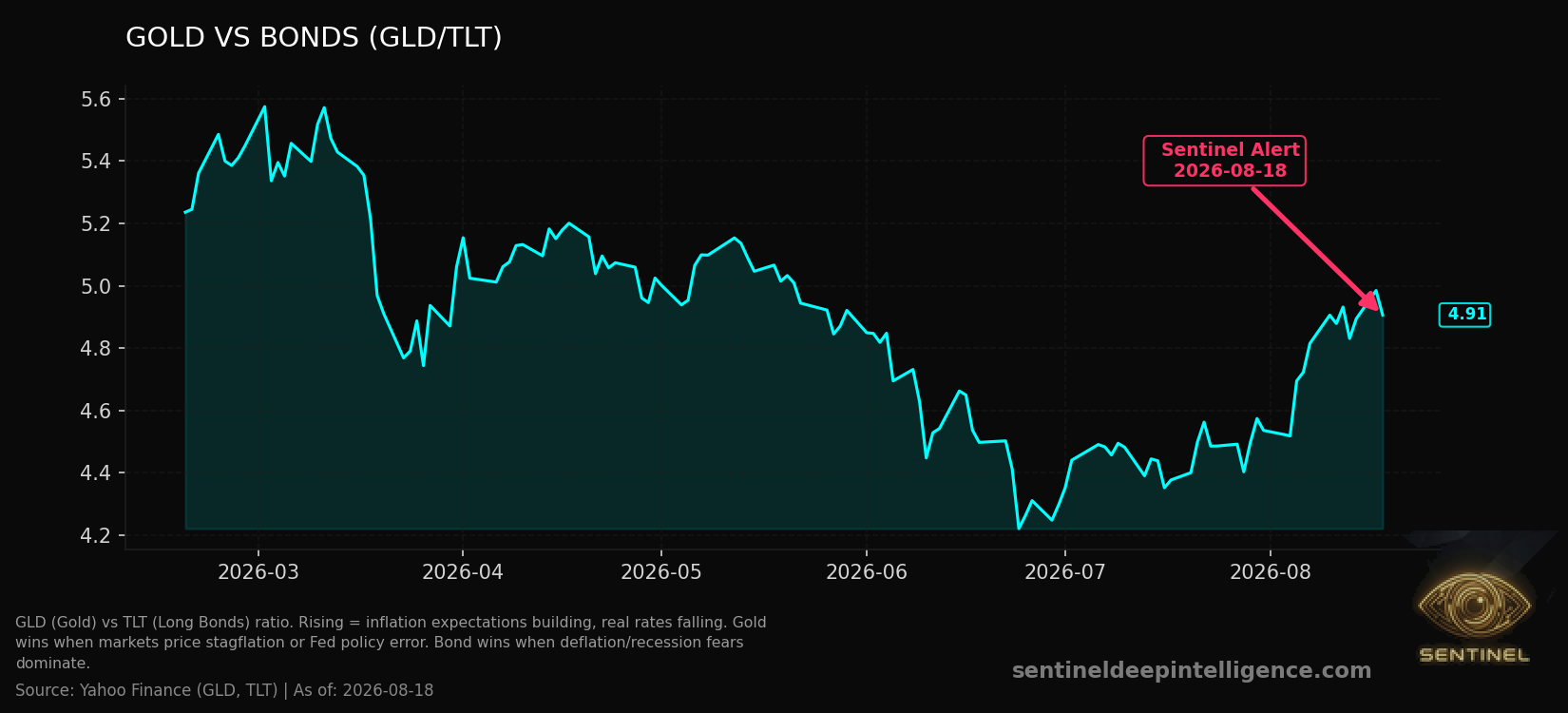
Task: Click the 4.91 latest value label
Action: click(x=1465, y=315)
